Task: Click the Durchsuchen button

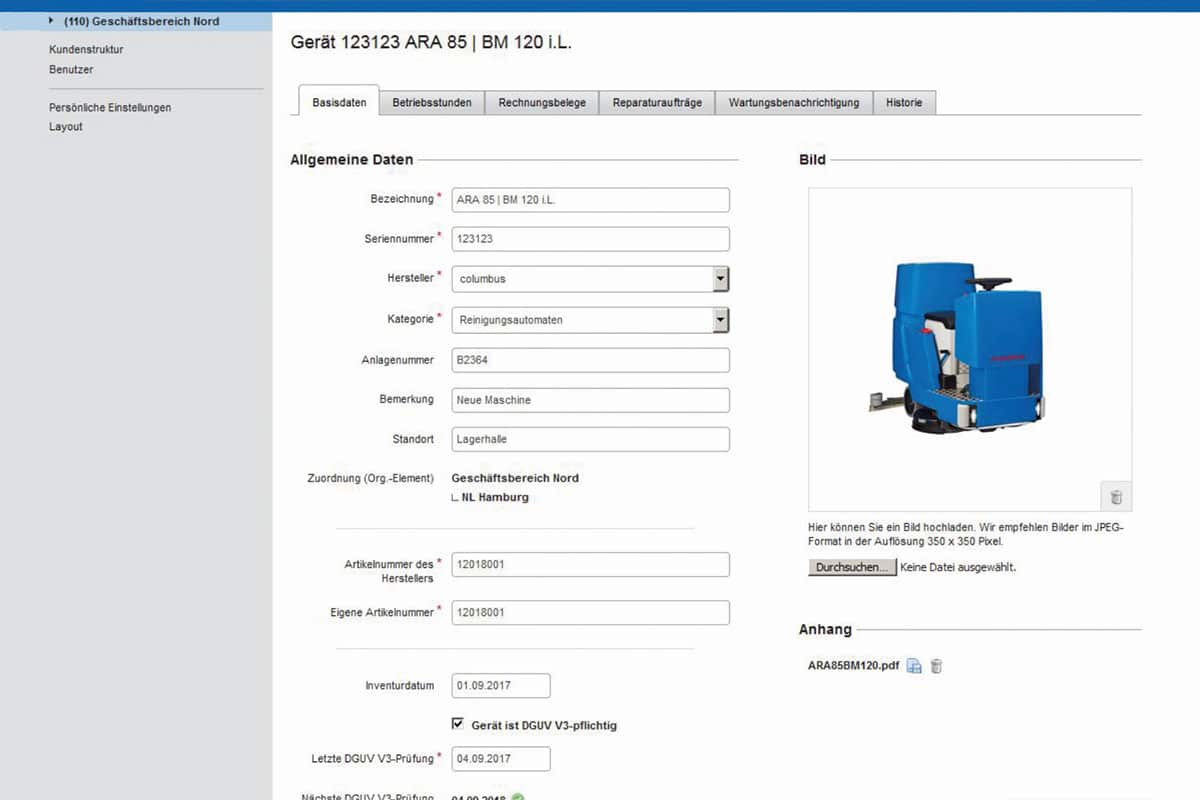Action: pyautogui.click(x=852, y=567)
